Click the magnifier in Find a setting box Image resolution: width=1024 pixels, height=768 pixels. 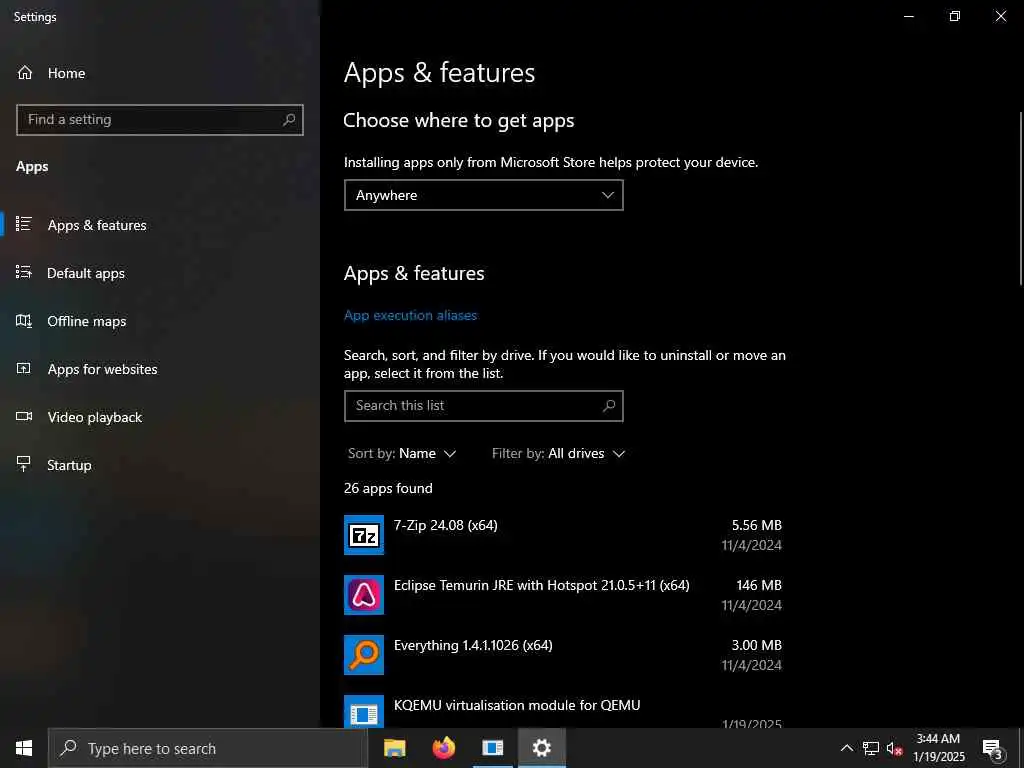(289, 120)
